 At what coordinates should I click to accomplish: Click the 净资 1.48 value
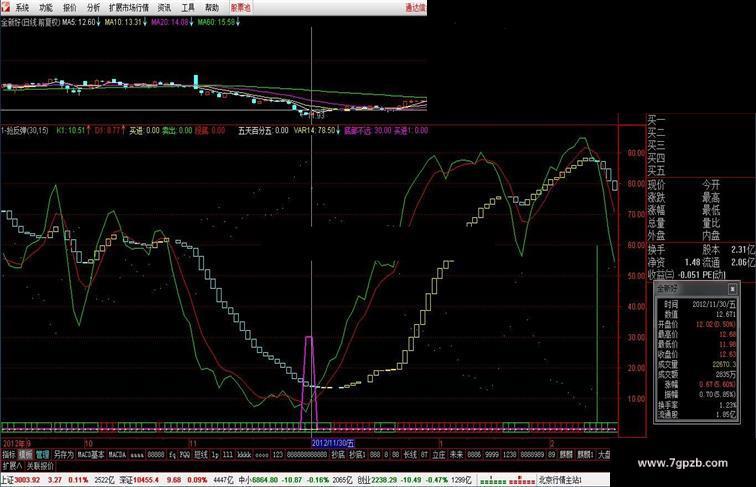(692, 262)
